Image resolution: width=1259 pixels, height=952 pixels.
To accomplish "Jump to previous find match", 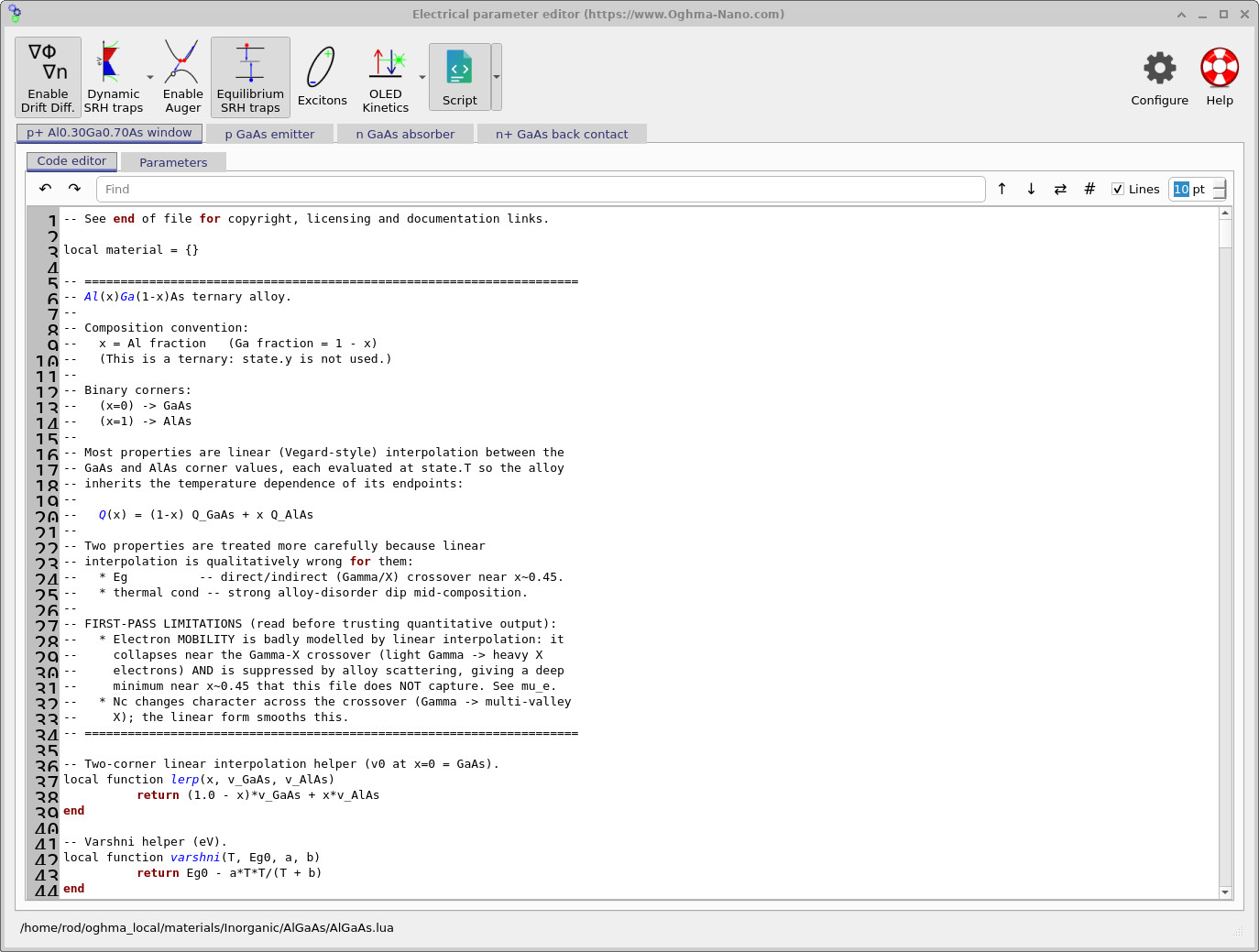I will [x=1002, y=189].
